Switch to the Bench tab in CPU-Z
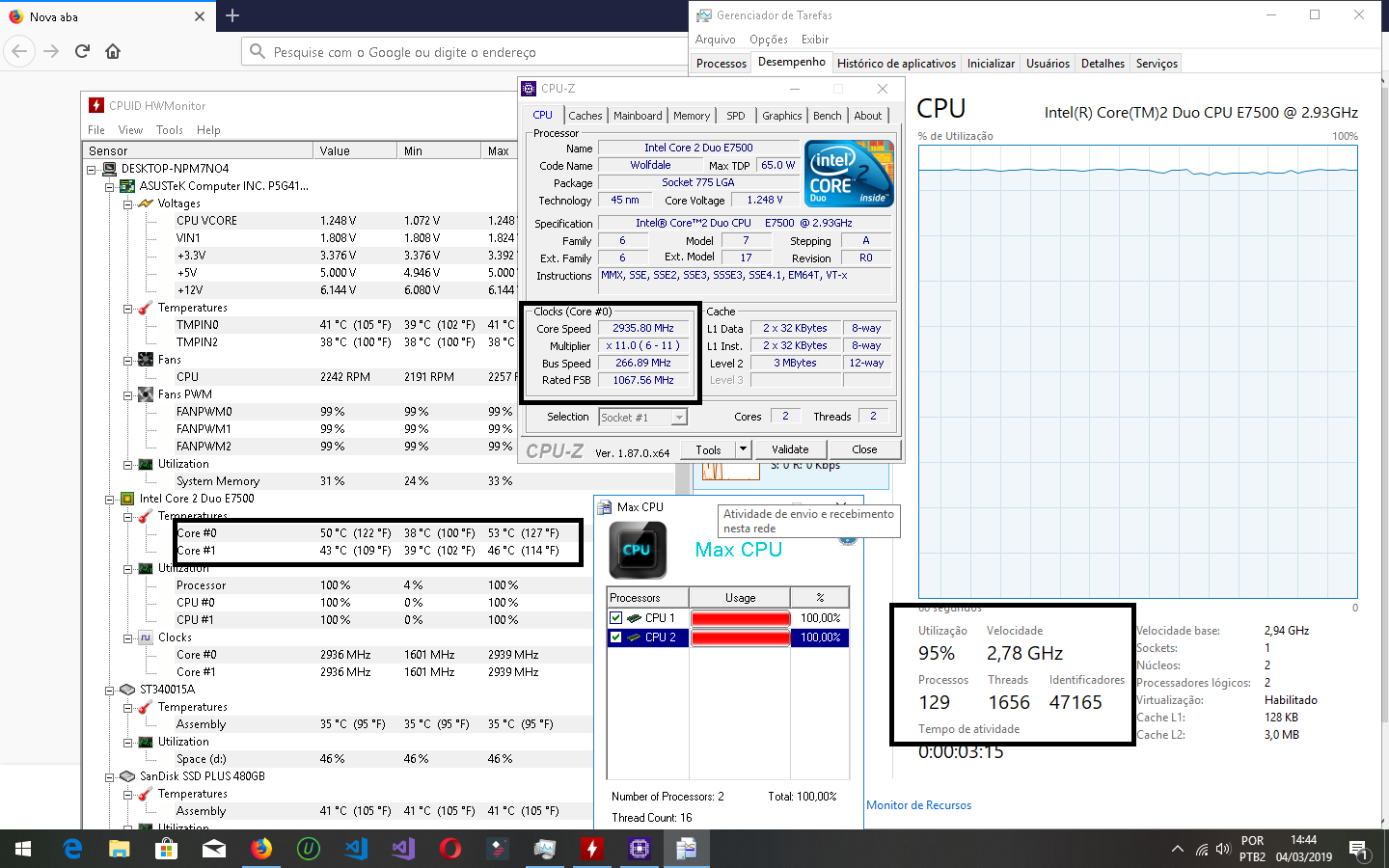Screen dimensions: 1389x868 (827, 116)
